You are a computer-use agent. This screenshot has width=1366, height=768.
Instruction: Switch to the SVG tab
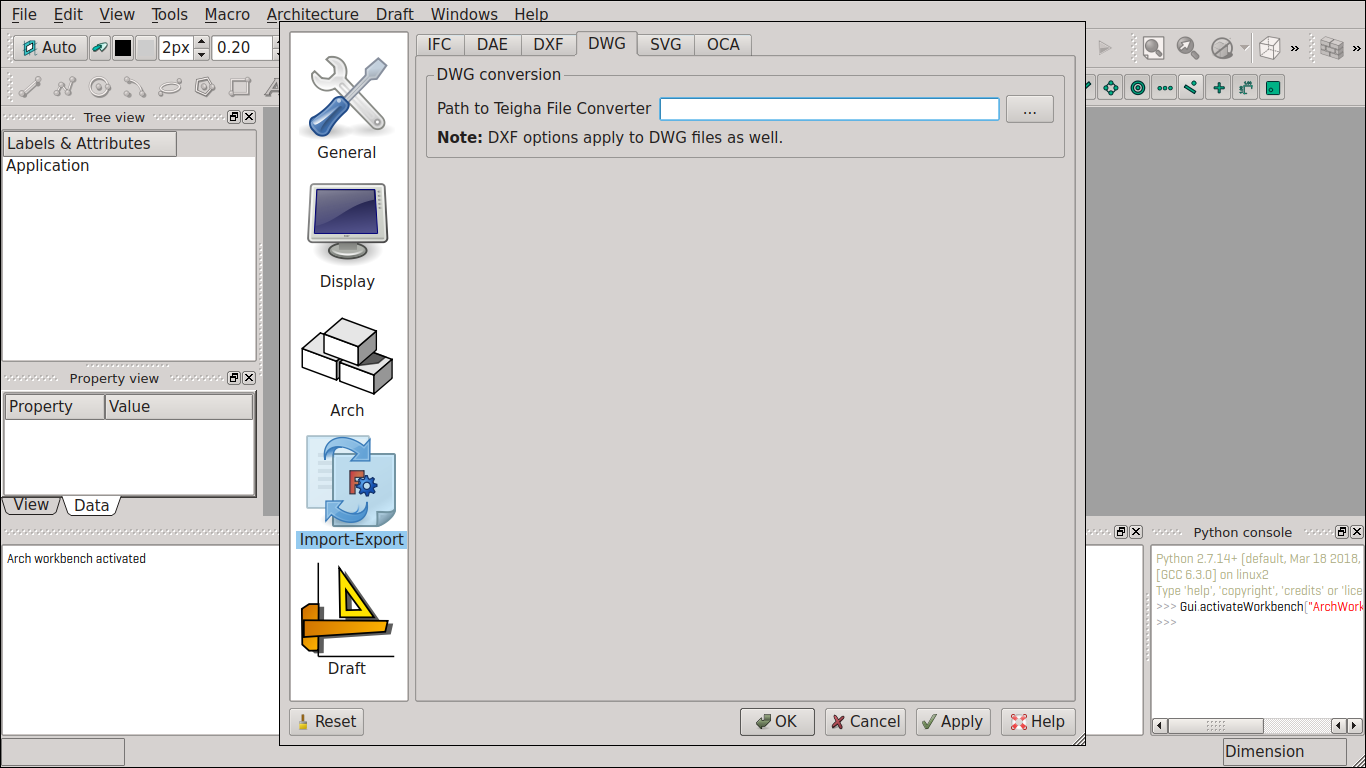665,45
